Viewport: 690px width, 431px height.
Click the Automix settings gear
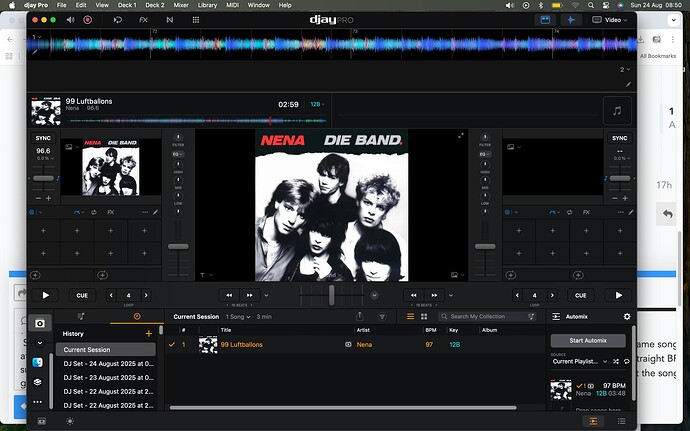coord(627,317)
